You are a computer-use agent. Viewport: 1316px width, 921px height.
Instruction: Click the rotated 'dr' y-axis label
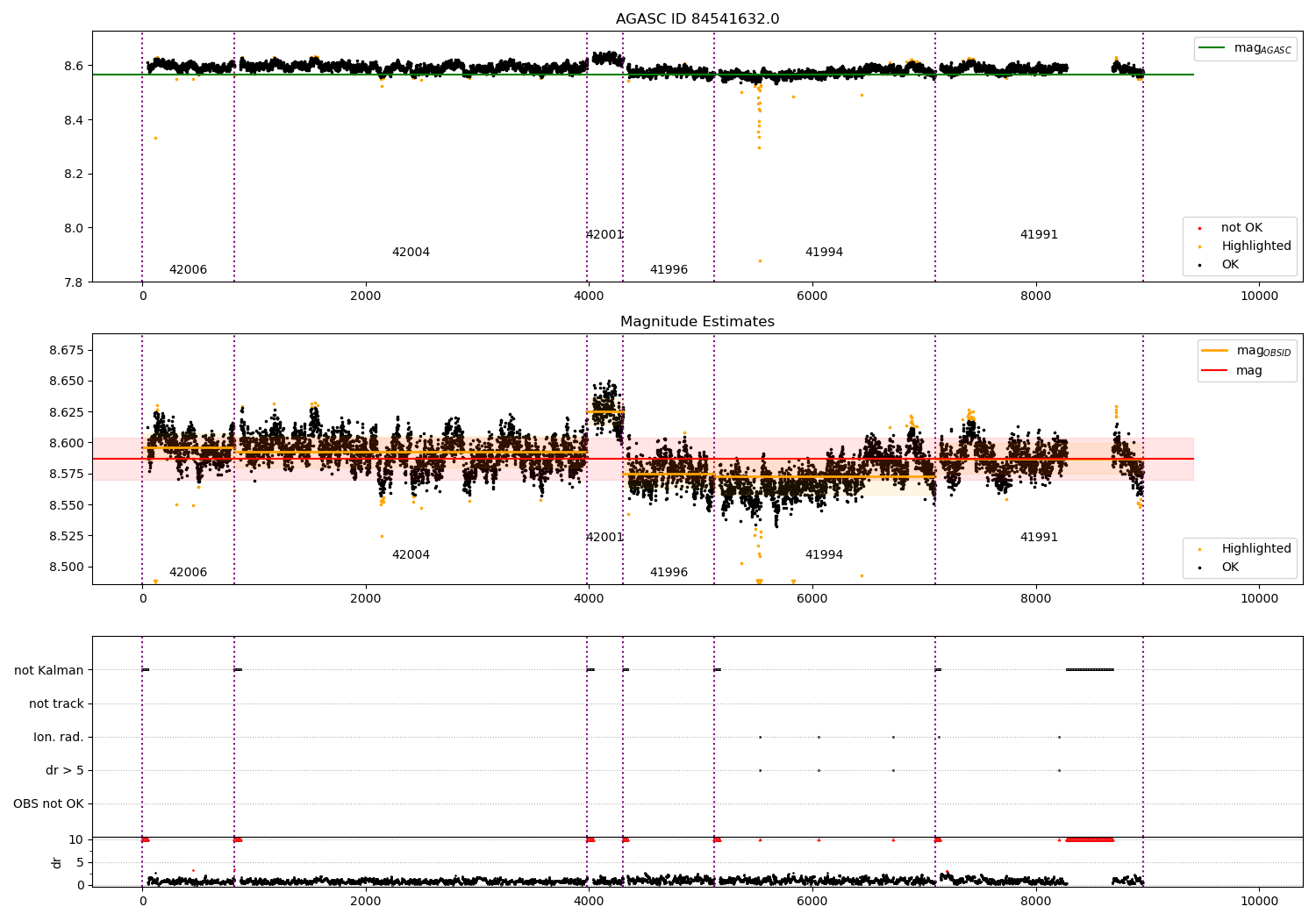pos(57,862)
